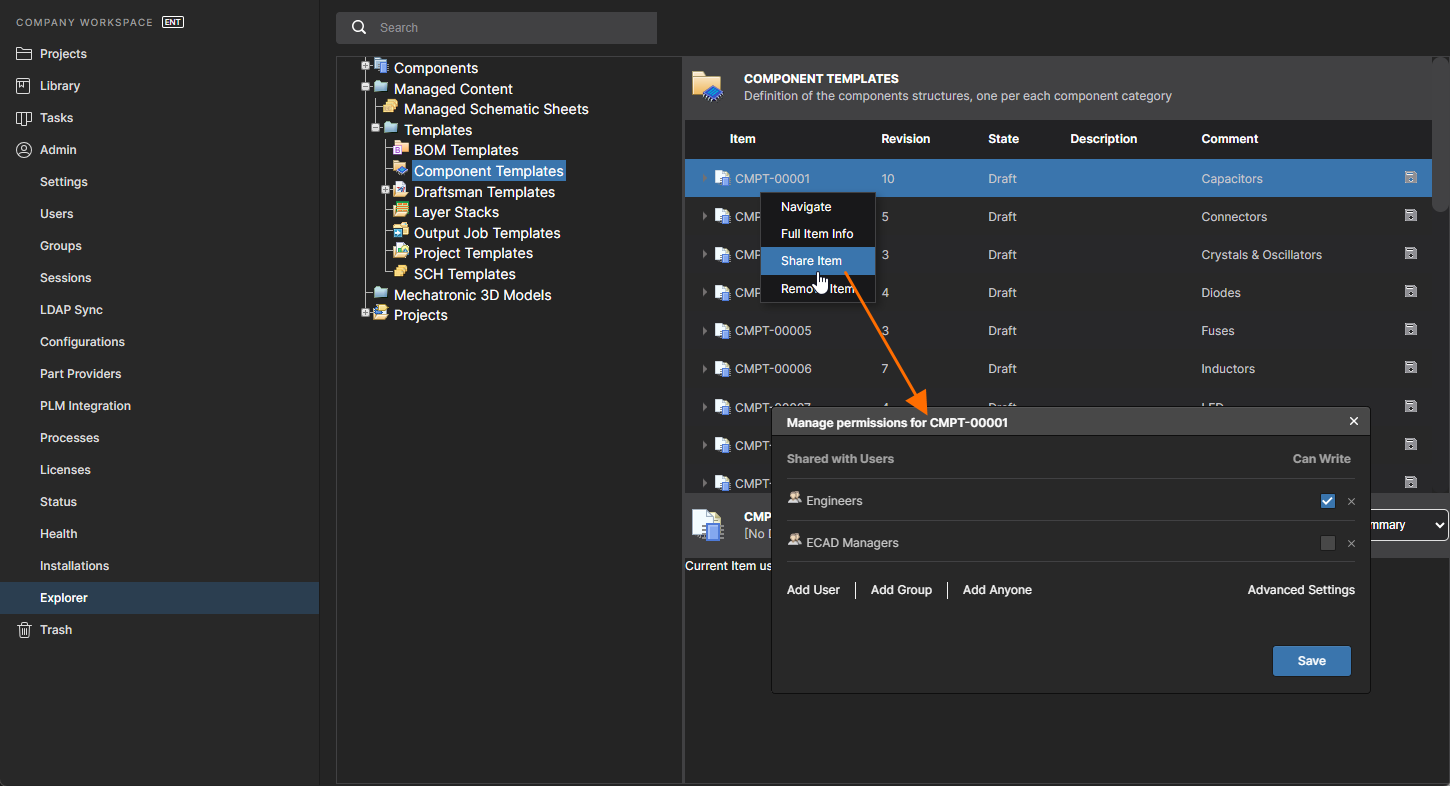Remove ECAD Managers with X icon
Screen dimensions: 1450x786
(x=1351, y=544)
